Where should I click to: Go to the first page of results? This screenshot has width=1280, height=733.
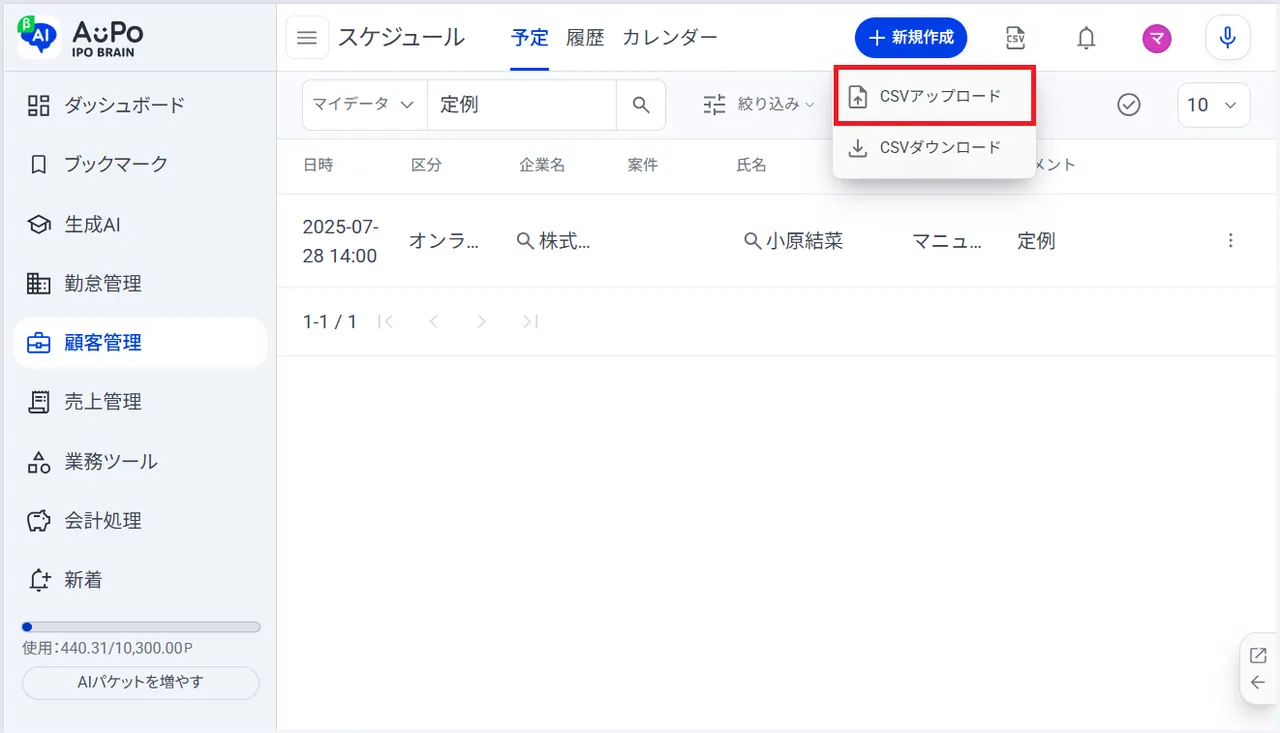[x=386, y=322]
